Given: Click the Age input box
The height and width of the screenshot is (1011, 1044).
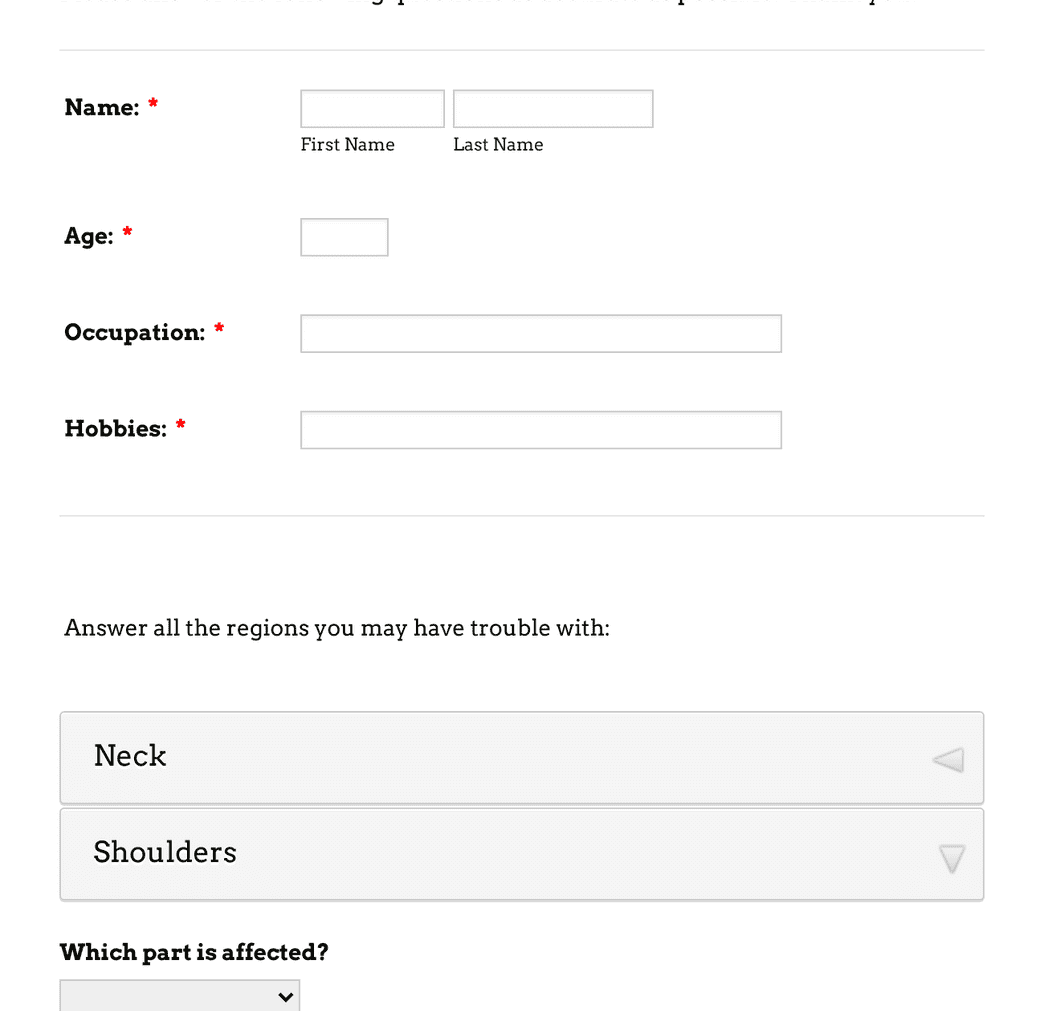Looking at the screenshot, I should 344,237.
